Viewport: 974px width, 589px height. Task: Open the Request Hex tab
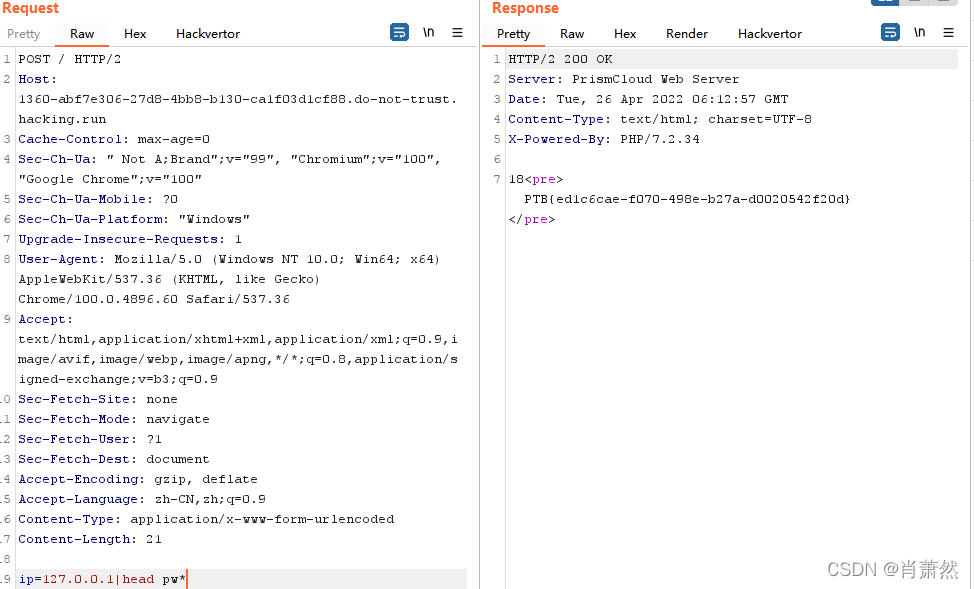point(135,34)
